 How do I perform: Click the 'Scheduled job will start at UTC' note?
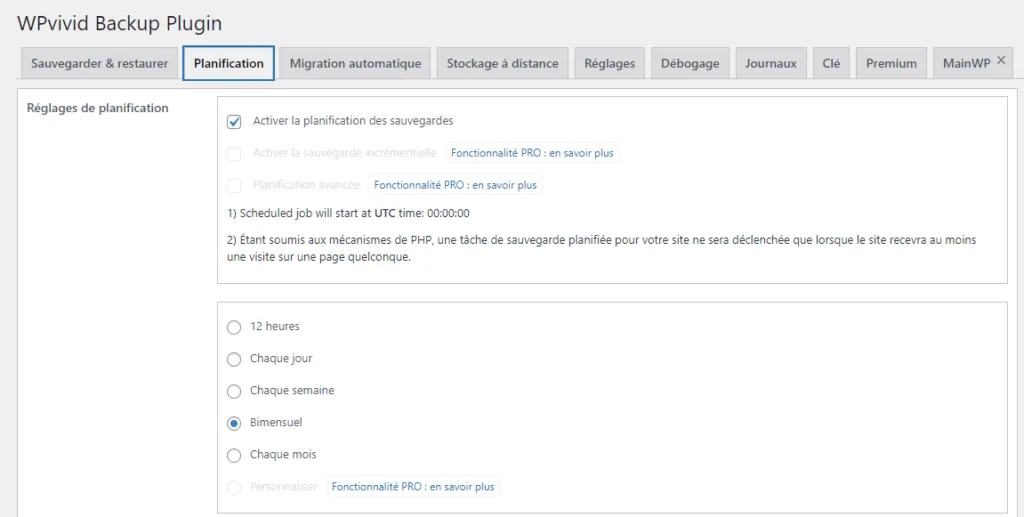[348, 213]
